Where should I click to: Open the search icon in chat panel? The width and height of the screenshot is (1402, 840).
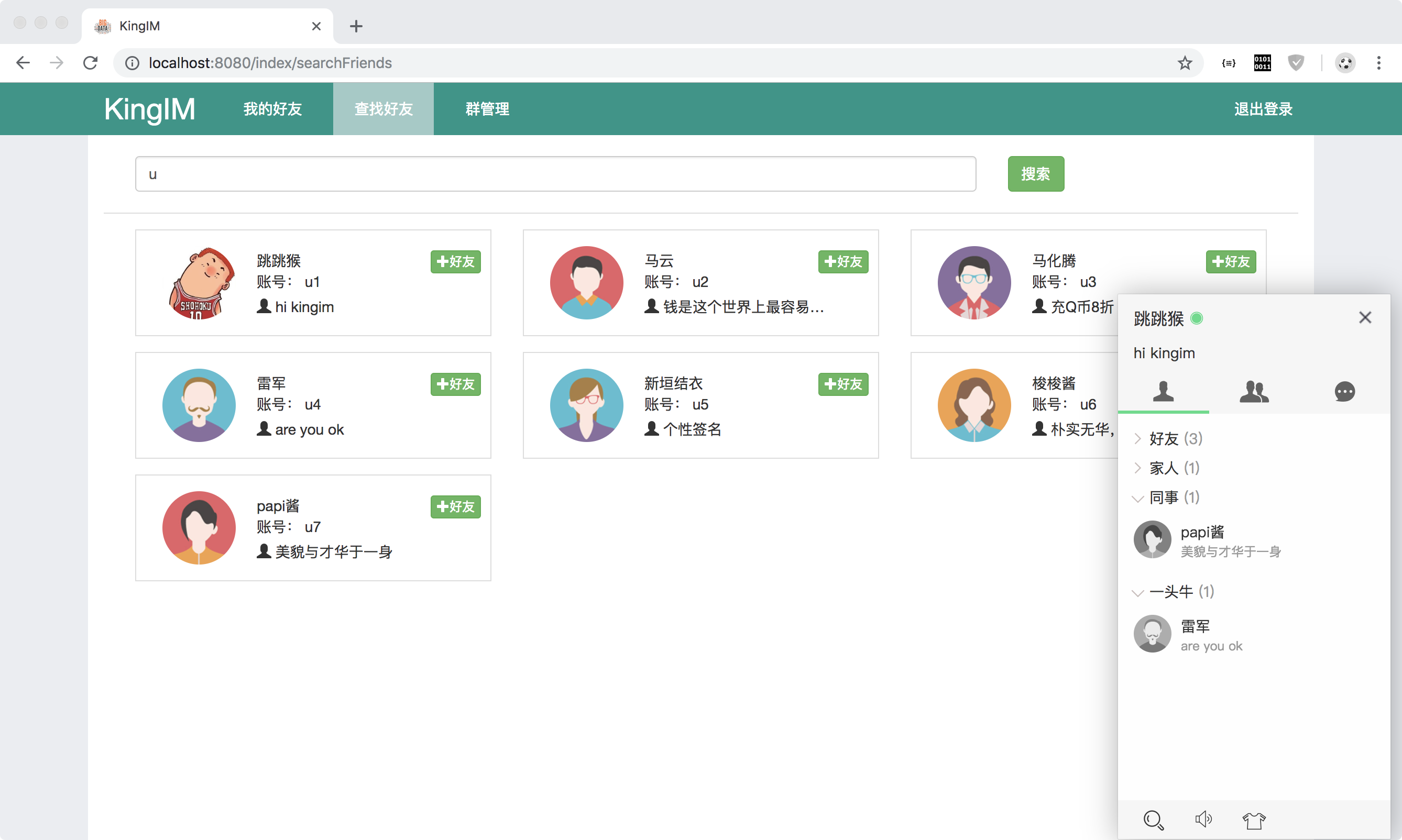[1153, 820]
